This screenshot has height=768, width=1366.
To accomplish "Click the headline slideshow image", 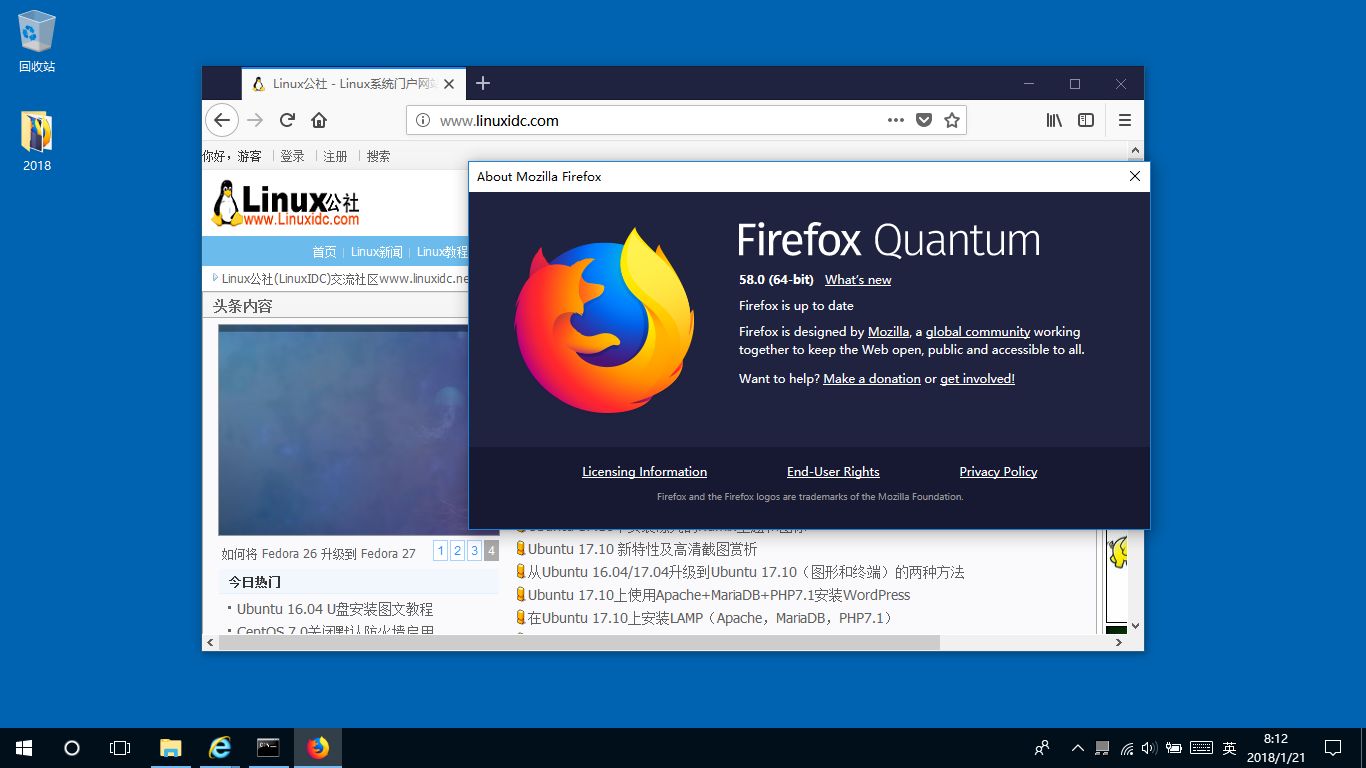I will click(x=344, y=429).
